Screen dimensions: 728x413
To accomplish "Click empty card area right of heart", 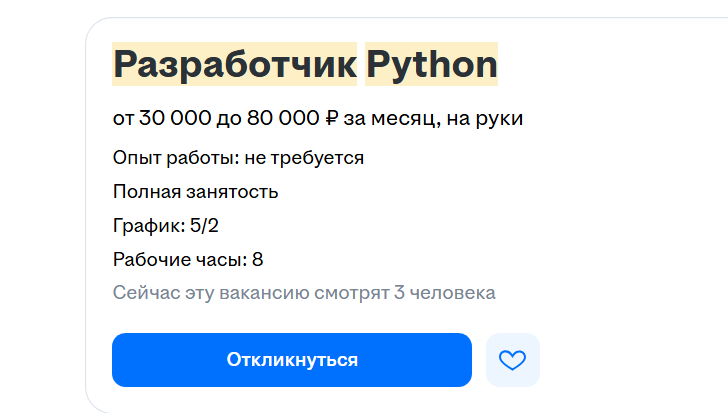I will click(630, 360).
